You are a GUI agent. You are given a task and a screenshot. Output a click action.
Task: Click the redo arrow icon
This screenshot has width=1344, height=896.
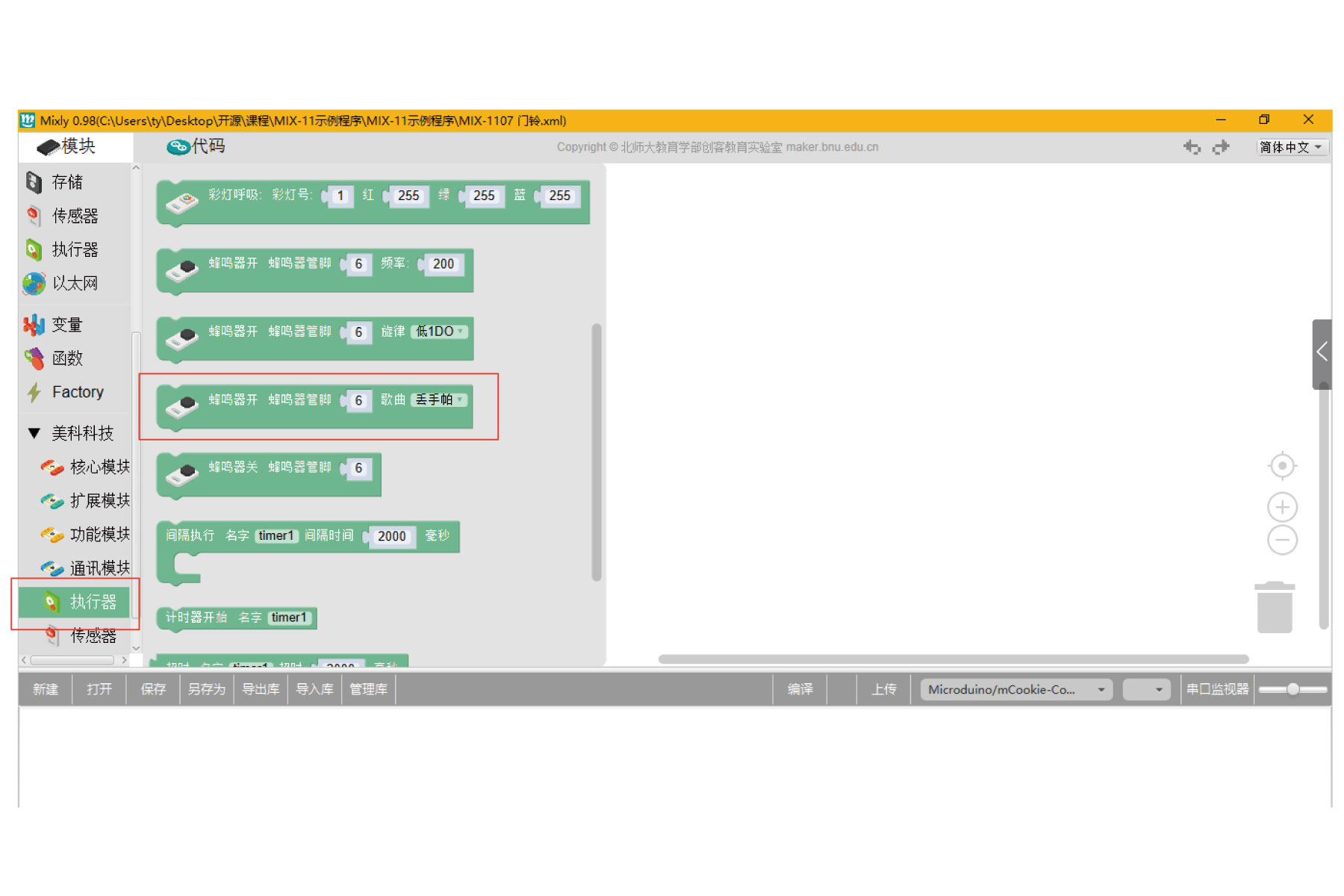click(x=1221, y=147)
